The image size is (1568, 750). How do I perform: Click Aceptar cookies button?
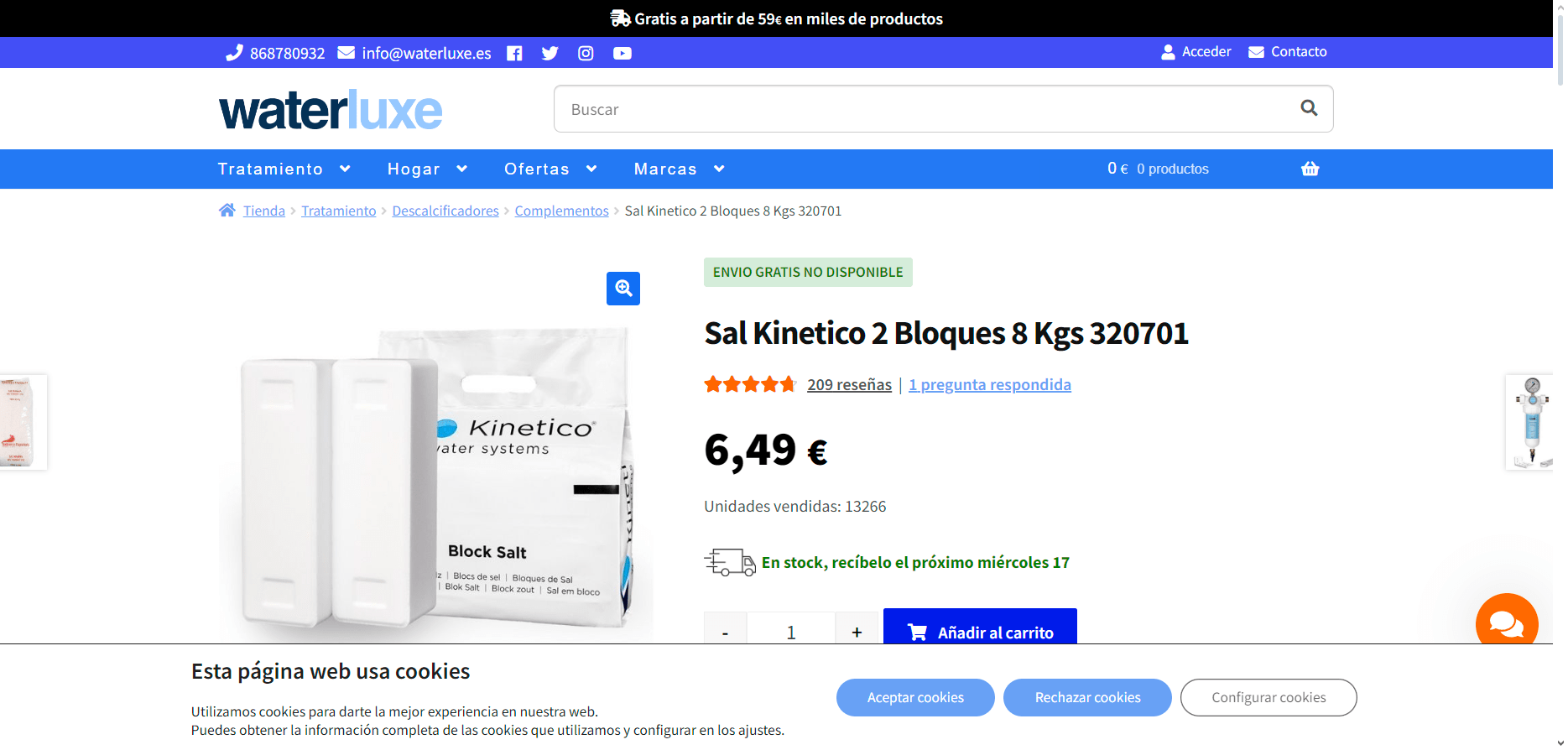coord(915,697)
